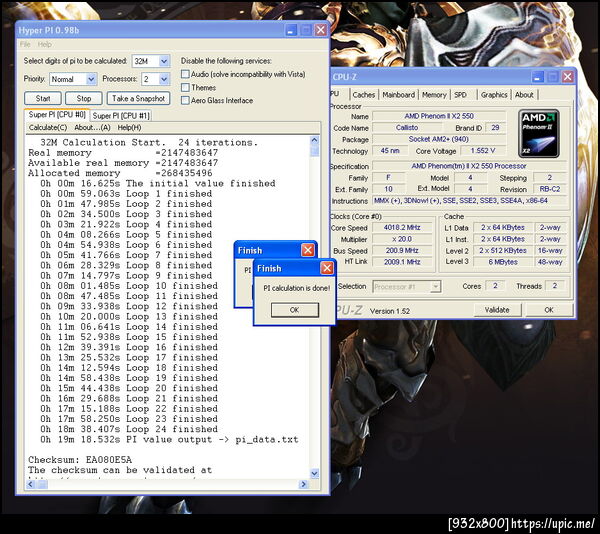Image resolution: width=600 pixels, height=534 pixels.
Task: Click the Level 3 6 MBytes value
Action: pos(503,262)
